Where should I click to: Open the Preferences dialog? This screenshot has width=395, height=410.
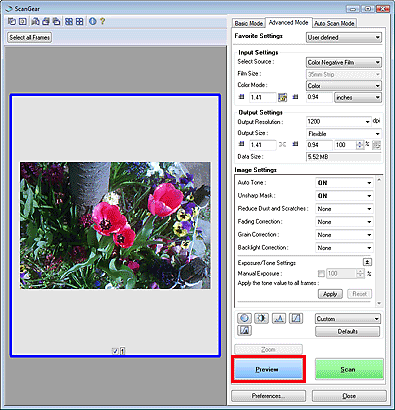point(268,396)
